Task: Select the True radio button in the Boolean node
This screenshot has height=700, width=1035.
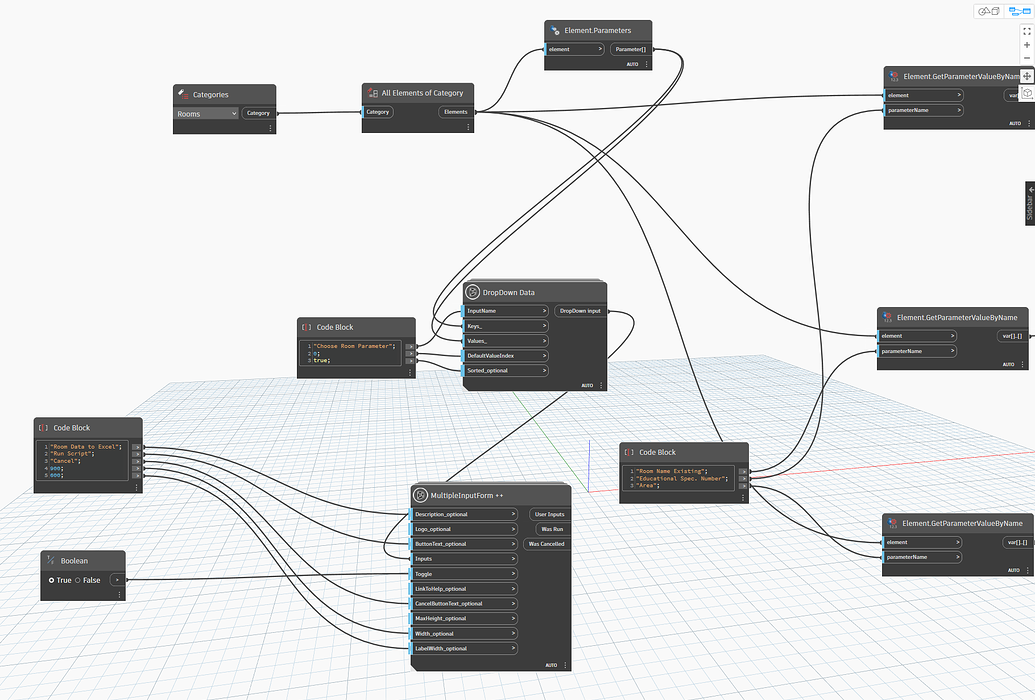Action: (x=52, y=580)
